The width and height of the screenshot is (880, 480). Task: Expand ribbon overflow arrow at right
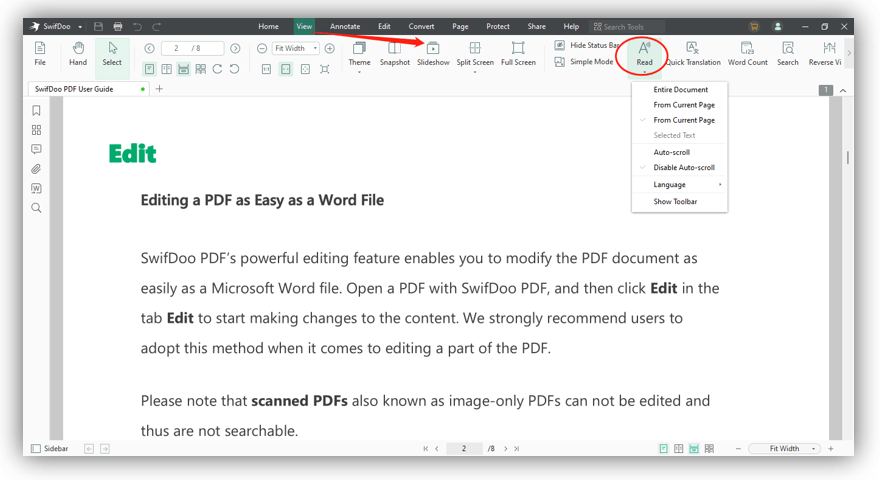tap(849, 53)
